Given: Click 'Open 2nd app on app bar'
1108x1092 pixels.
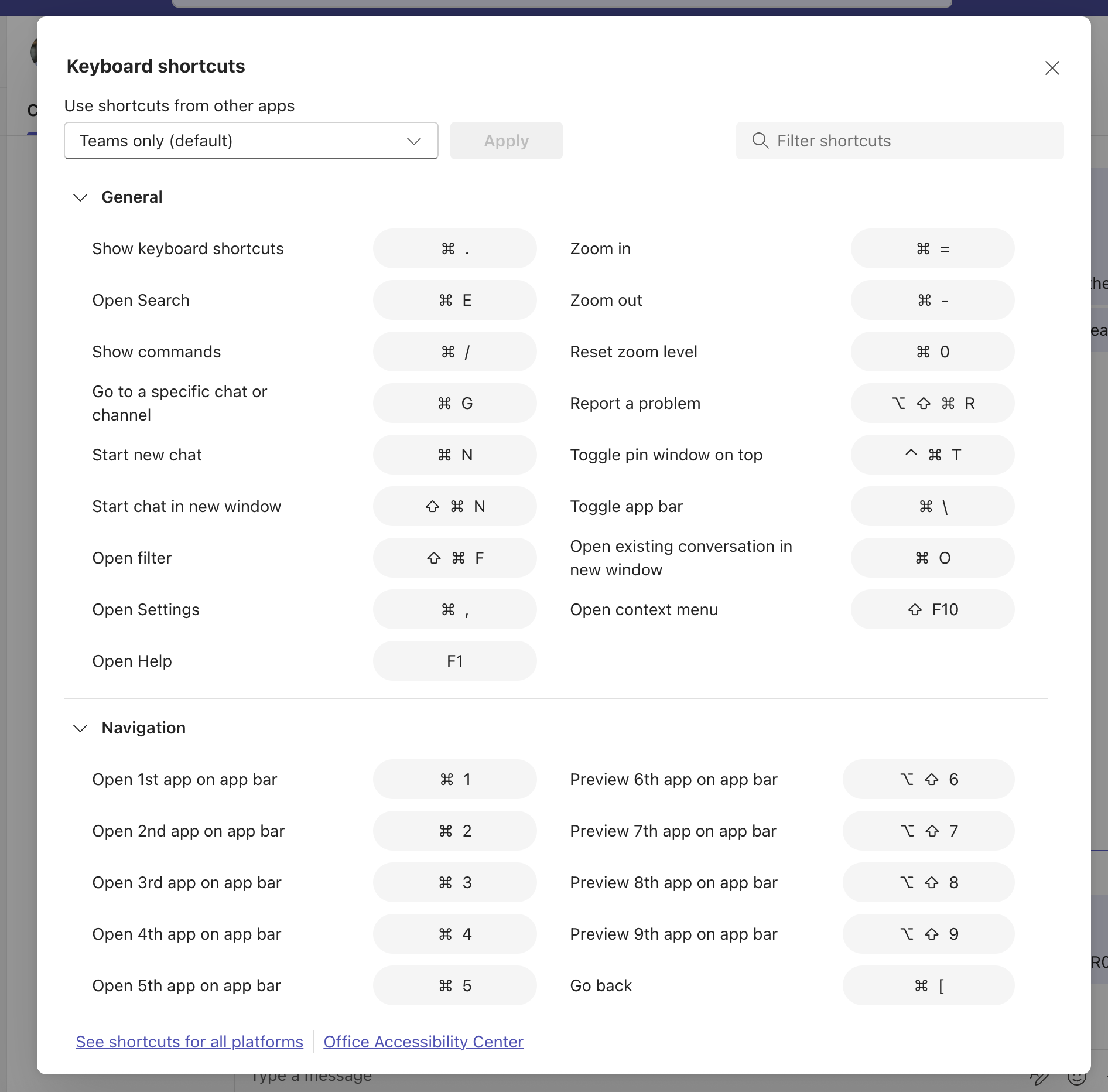Looking at the screenshot, I should (189, 831).
